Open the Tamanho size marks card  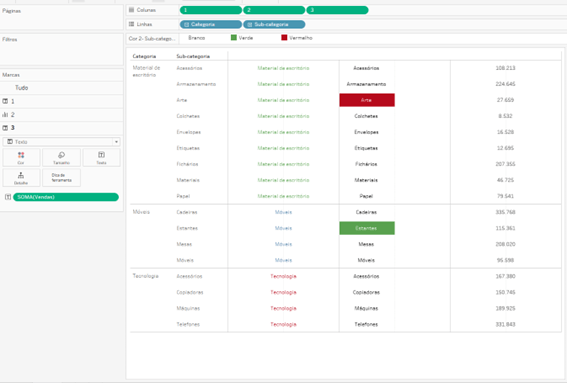(61, 158)
